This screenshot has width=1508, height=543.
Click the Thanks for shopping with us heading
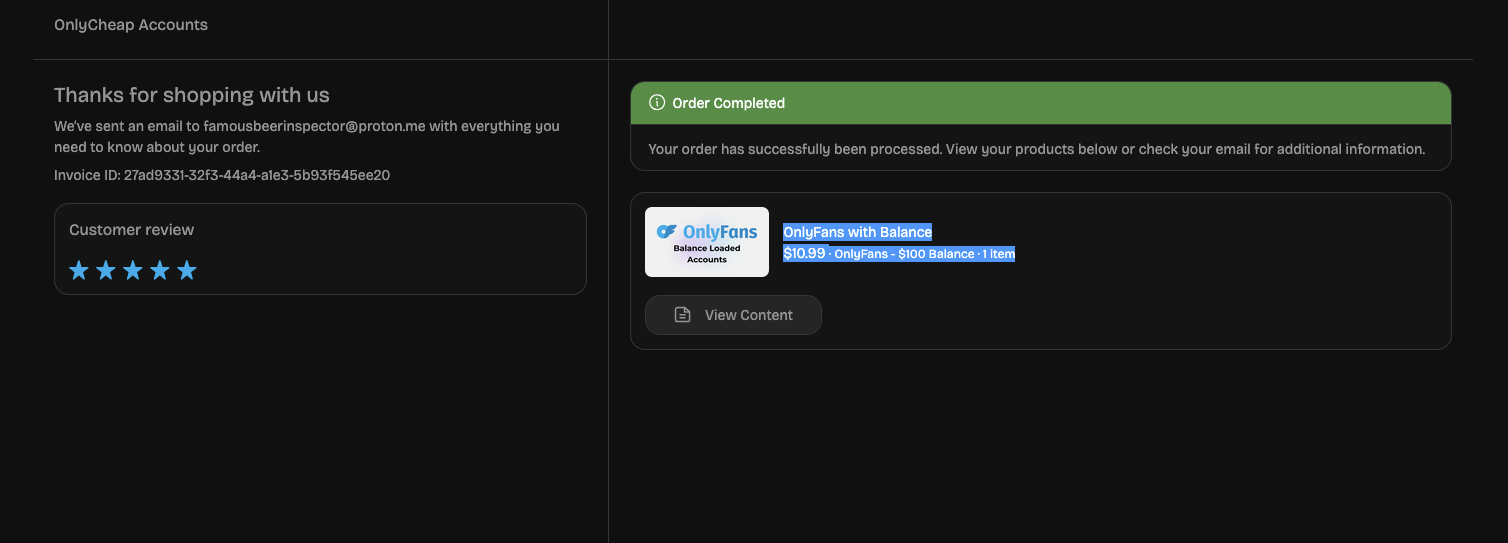192,95
